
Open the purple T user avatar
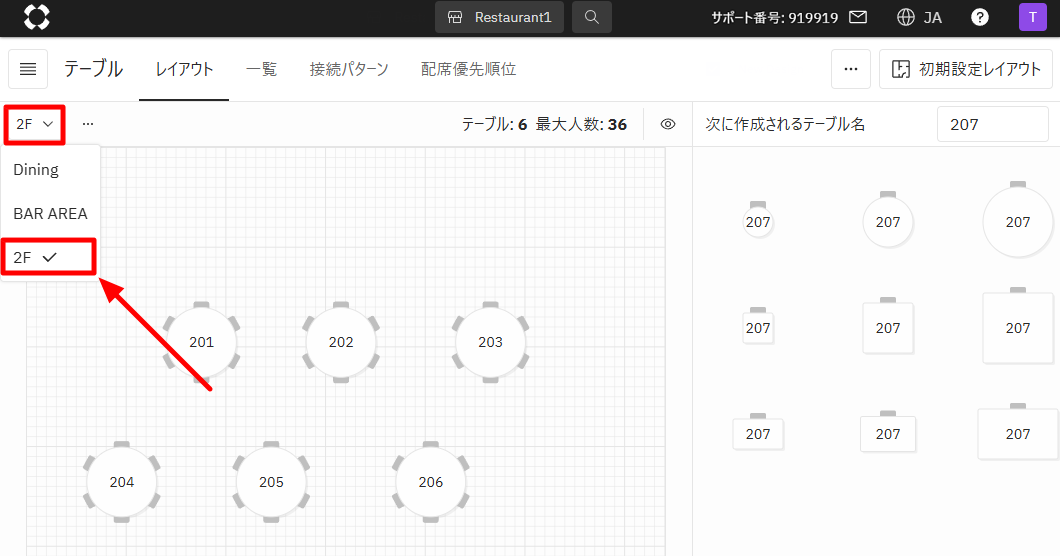1032,17
